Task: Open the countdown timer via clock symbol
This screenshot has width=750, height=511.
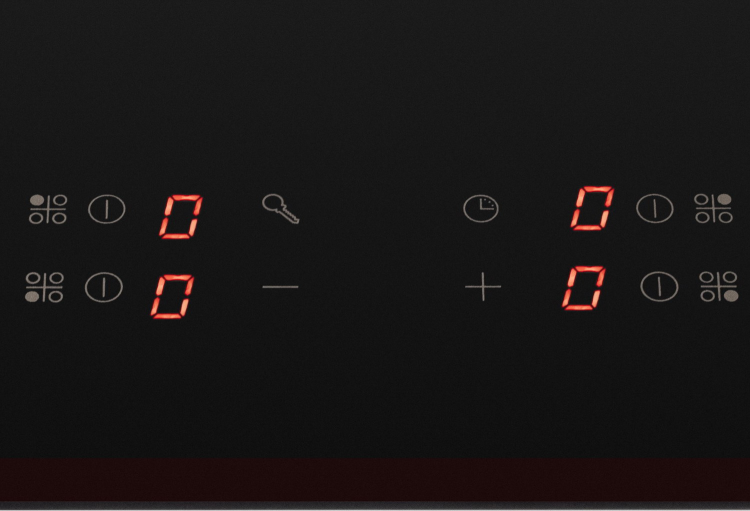Action: click(481, 208)
